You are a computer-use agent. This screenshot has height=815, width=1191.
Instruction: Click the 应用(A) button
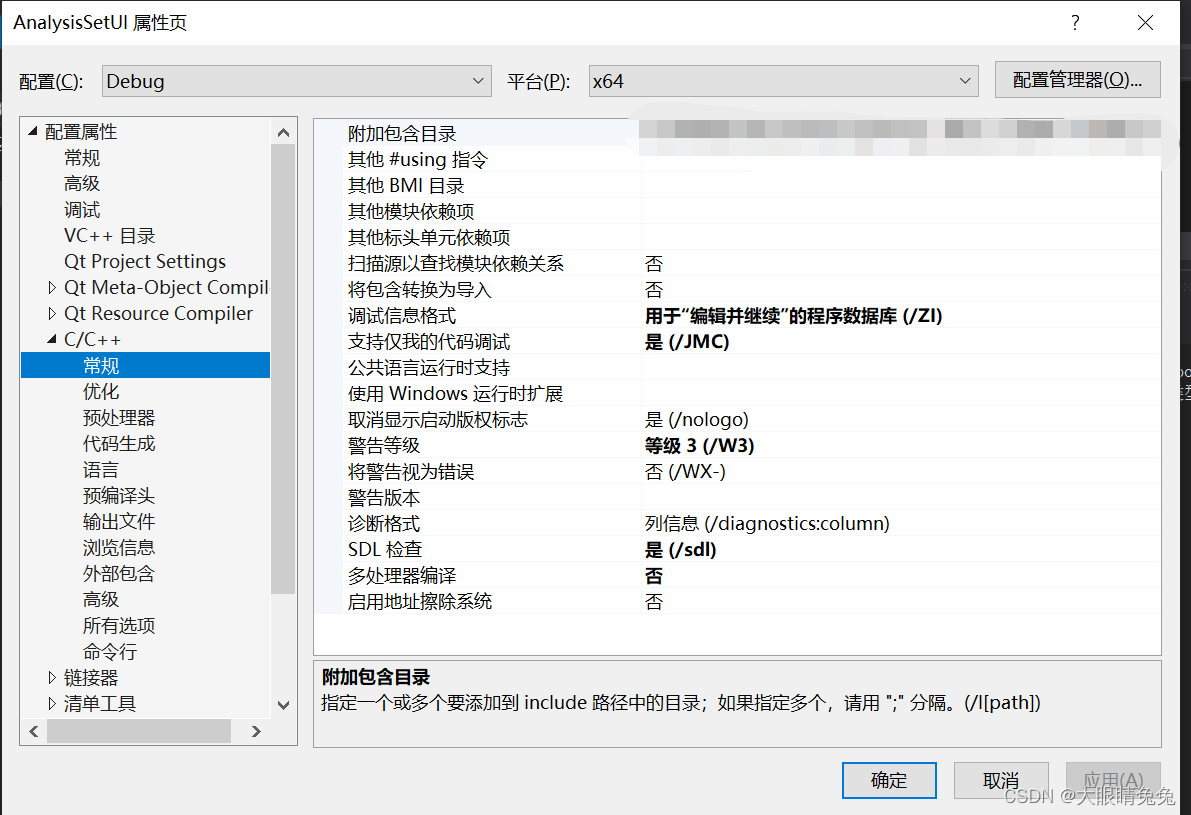click(1113, 780)
